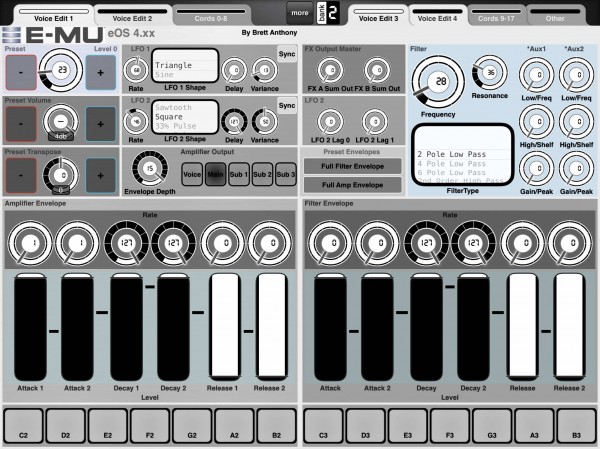Go to the Voice Edit 4 tab
The width and height of the screenshot is (600, 449).
[437, 16]
